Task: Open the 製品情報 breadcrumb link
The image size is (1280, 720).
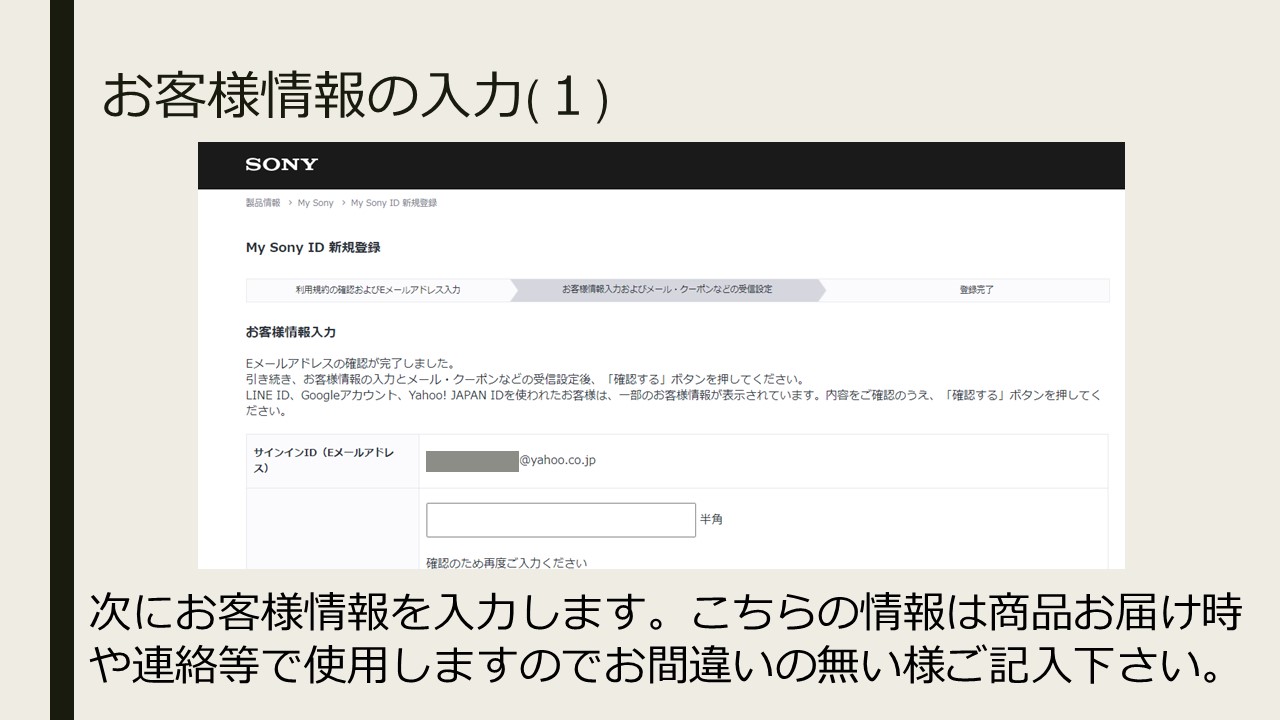Action: pyautogui.click(x=263, y=203)
